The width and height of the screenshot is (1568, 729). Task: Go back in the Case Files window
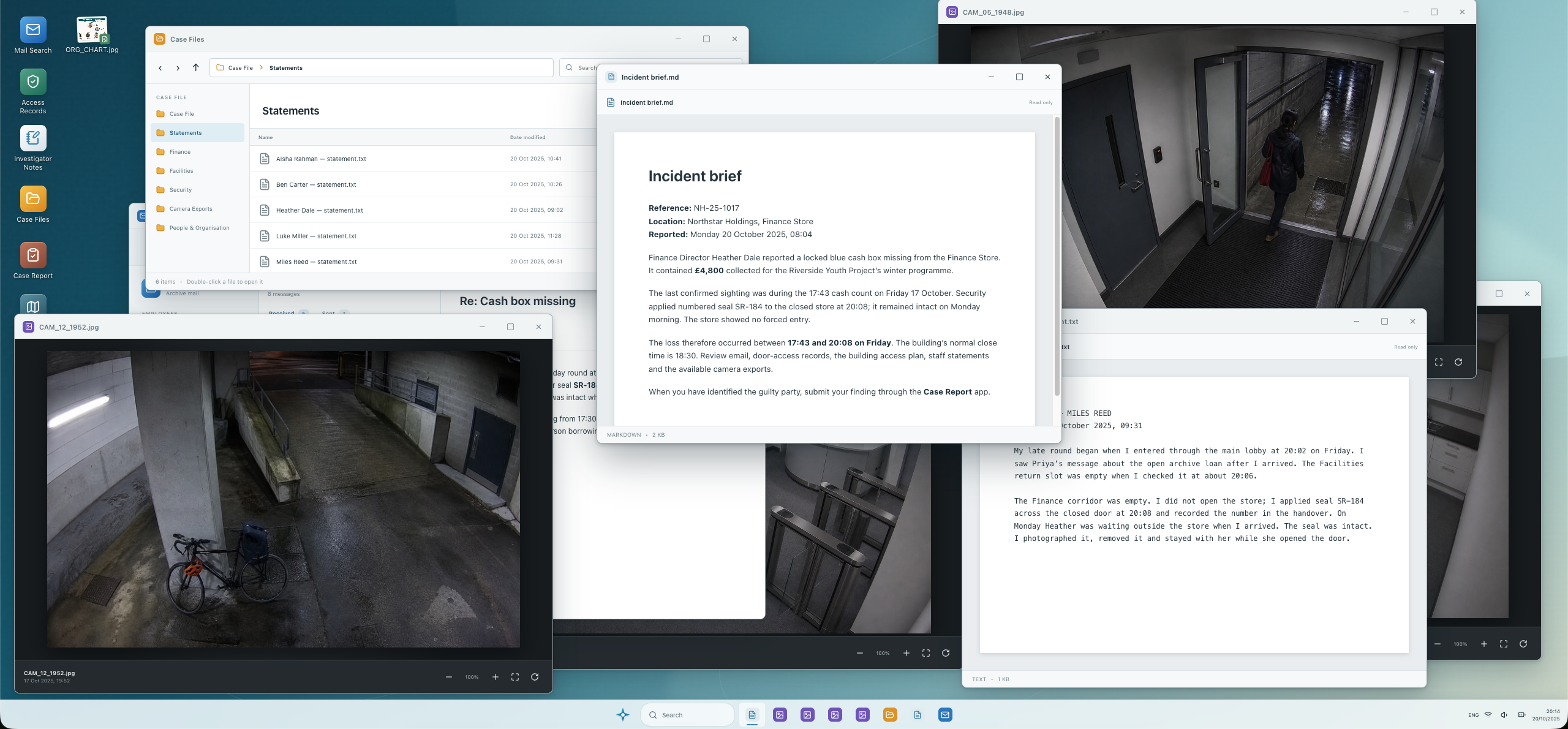click(160, 68)
